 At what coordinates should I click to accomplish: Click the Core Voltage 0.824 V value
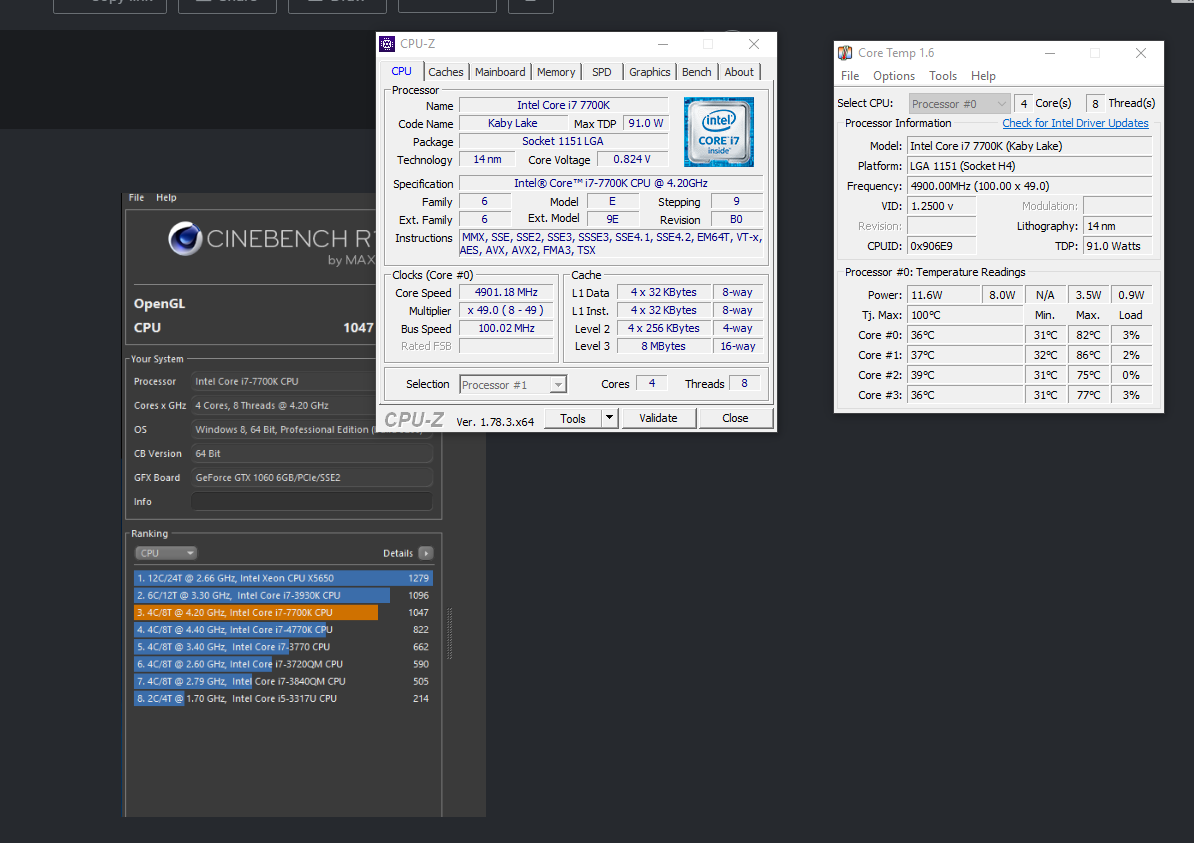tap(632, 159)
